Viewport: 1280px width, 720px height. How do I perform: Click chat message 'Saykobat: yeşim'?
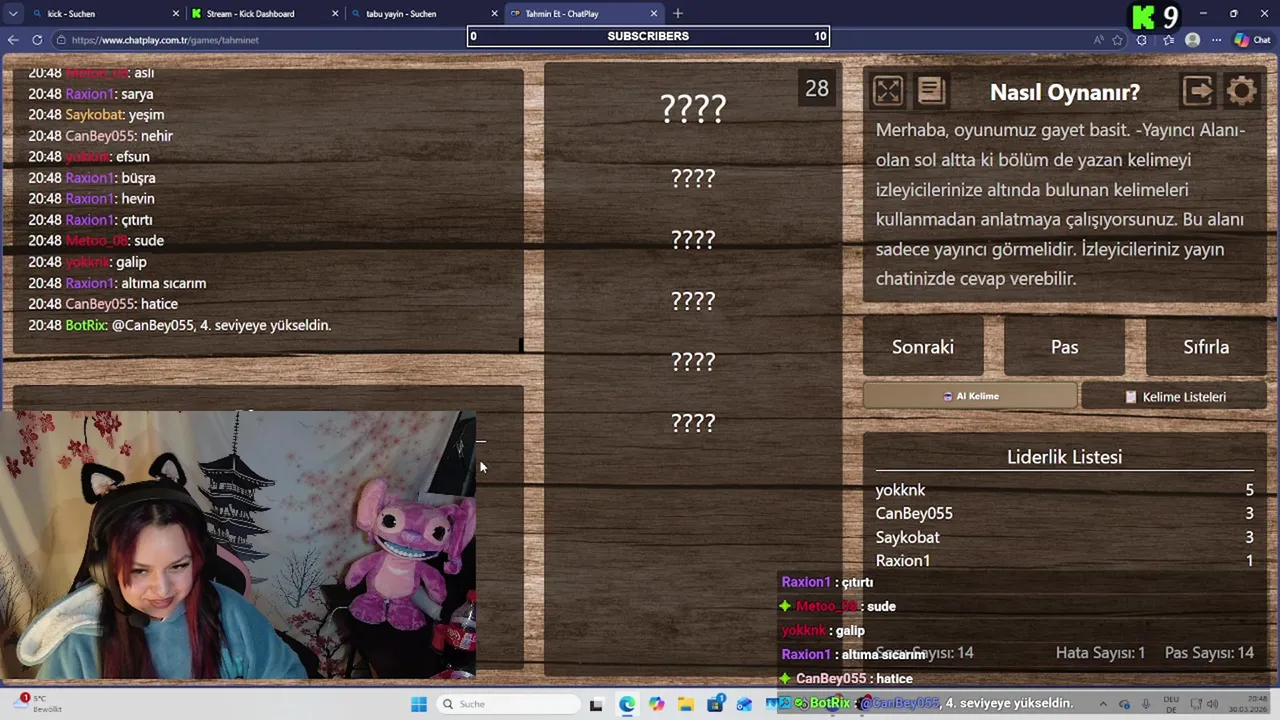tap(96, 115)
